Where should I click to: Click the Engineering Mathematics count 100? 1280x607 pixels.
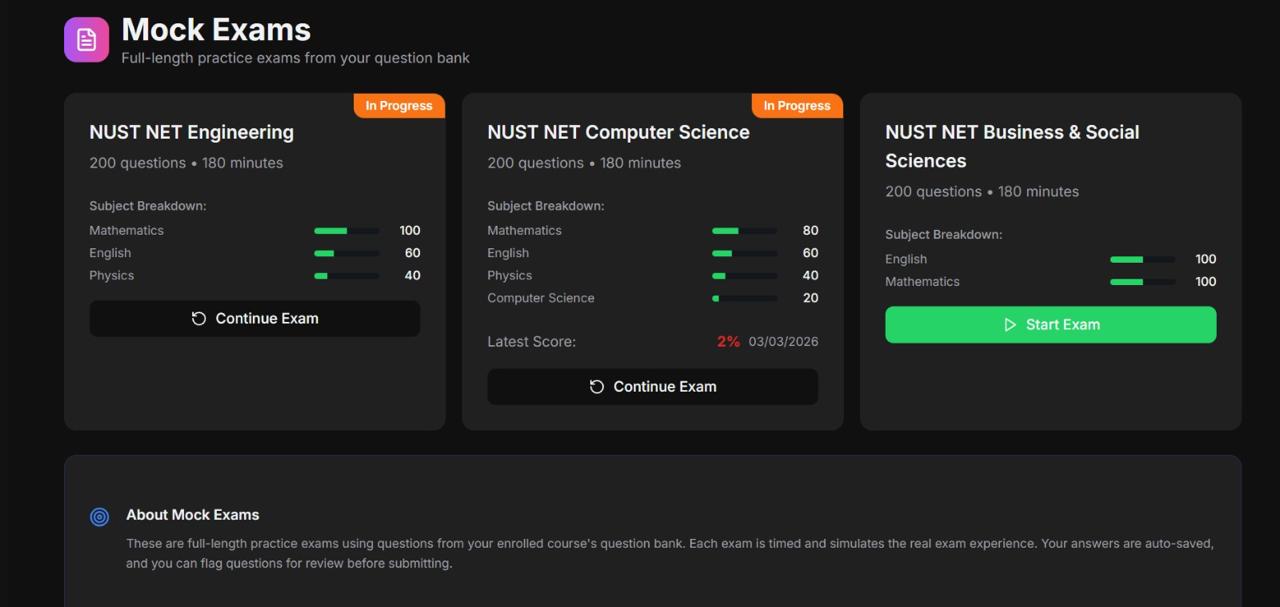click(x=410, y=231)
